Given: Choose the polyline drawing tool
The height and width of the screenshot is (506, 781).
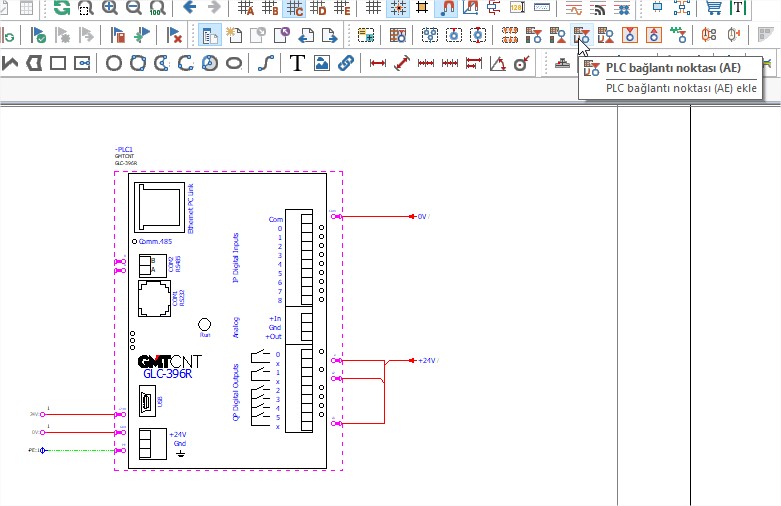Looking at the screenshot, I should pyautogui.click(x=10, y=63).
